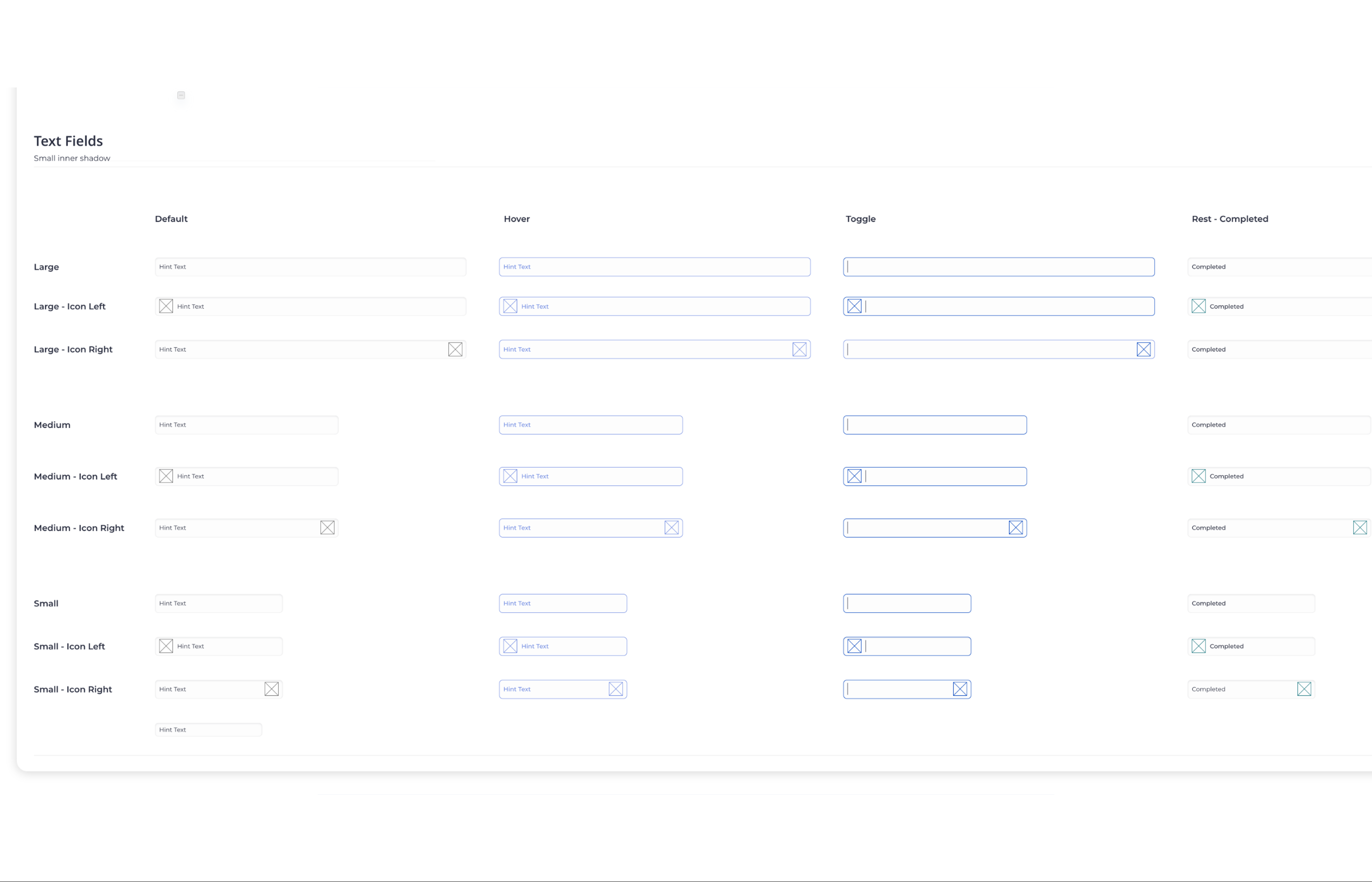The image size is (1372, 882).
Task: Click the "Small - Icon Left" row label
Action: coord(69,646)
